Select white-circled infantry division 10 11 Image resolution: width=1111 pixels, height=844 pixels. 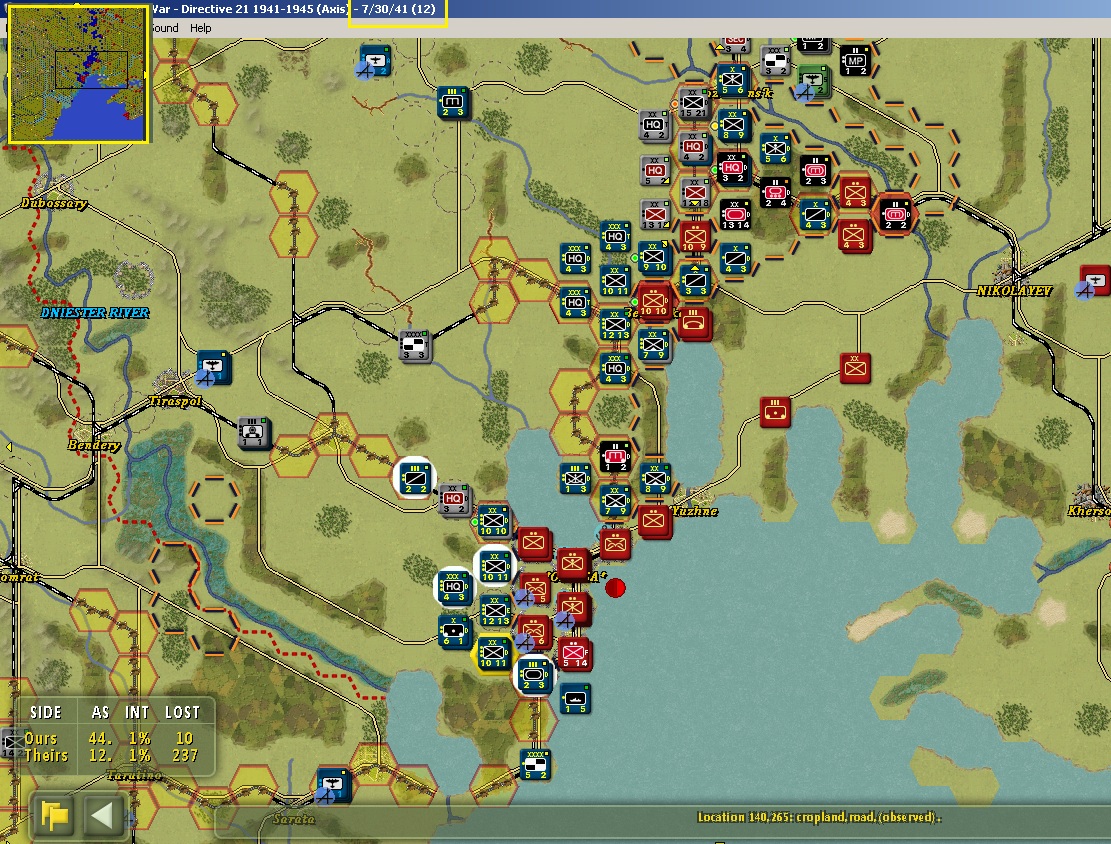495,566
